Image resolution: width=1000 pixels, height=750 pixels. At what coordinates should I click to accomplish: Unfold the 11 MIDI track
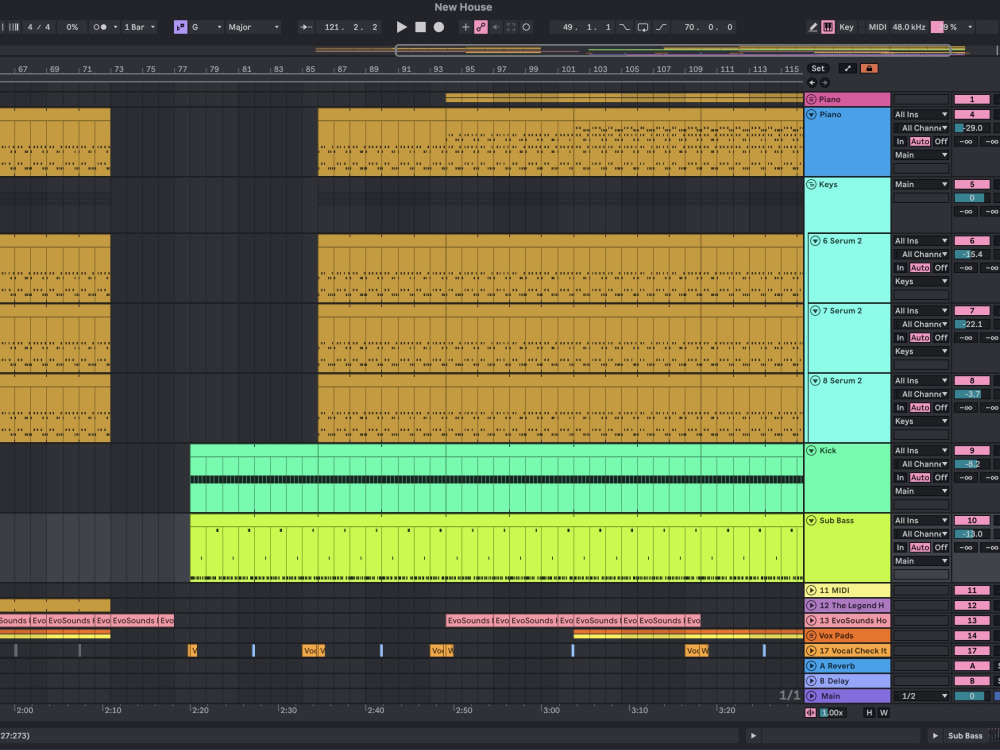pyautogui.click(x=811, y=591)
